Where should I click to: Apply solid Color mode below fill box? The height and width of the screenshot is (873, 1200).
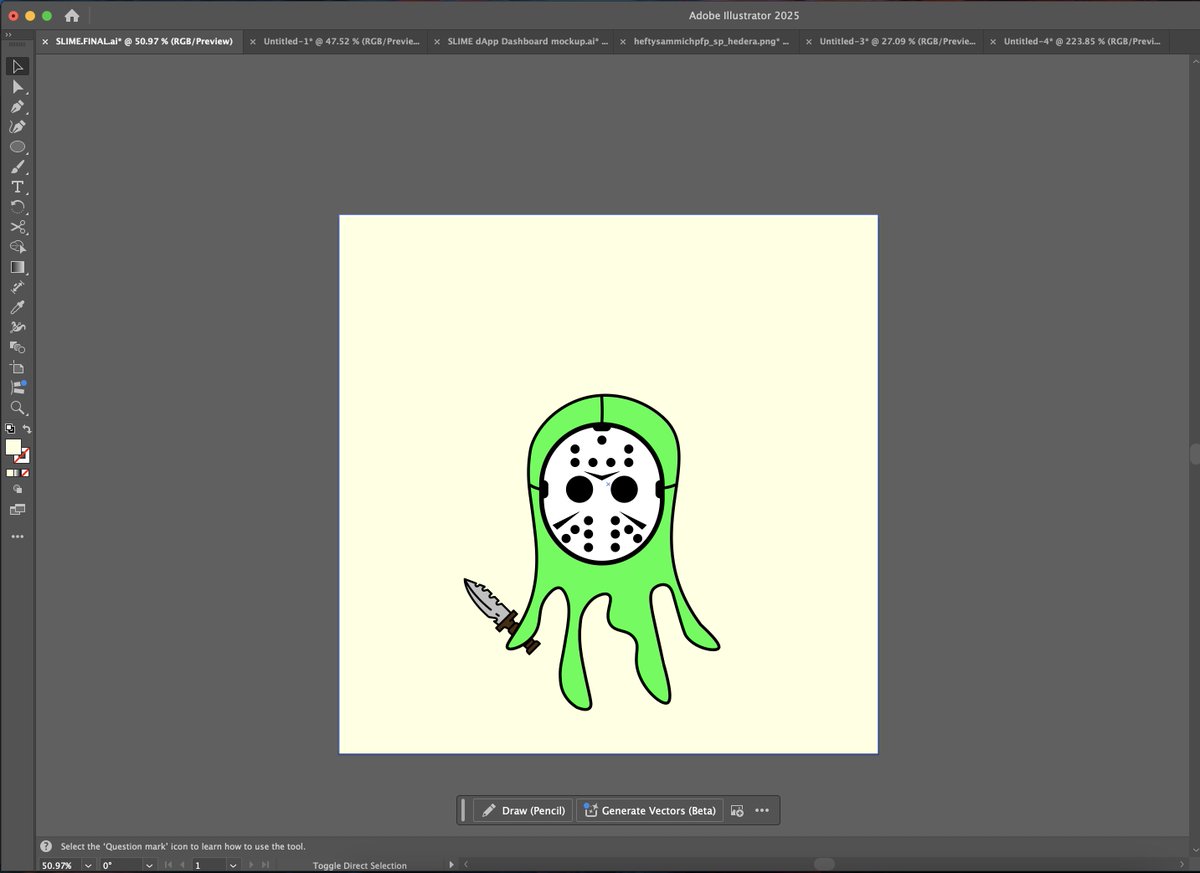[x=10, y=473]
